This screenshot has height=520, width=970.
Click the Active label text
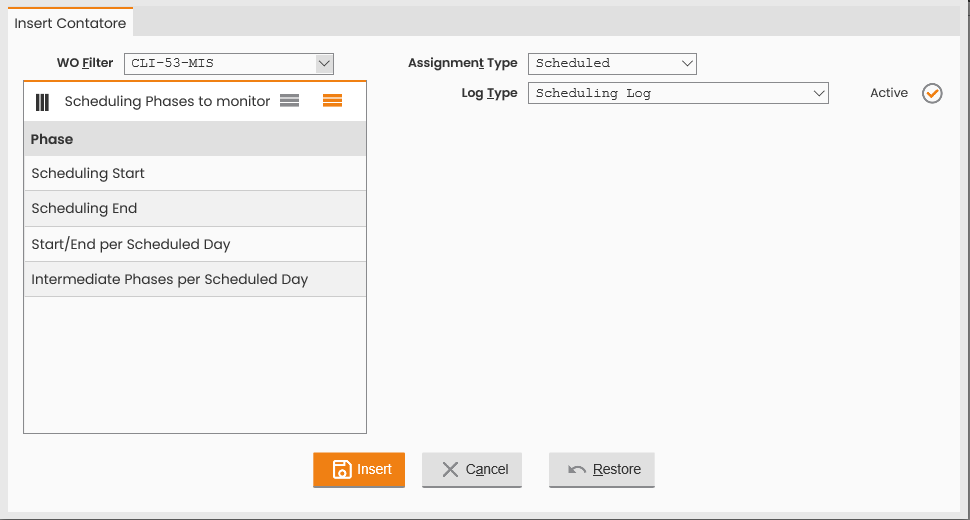tap(889, 93)
